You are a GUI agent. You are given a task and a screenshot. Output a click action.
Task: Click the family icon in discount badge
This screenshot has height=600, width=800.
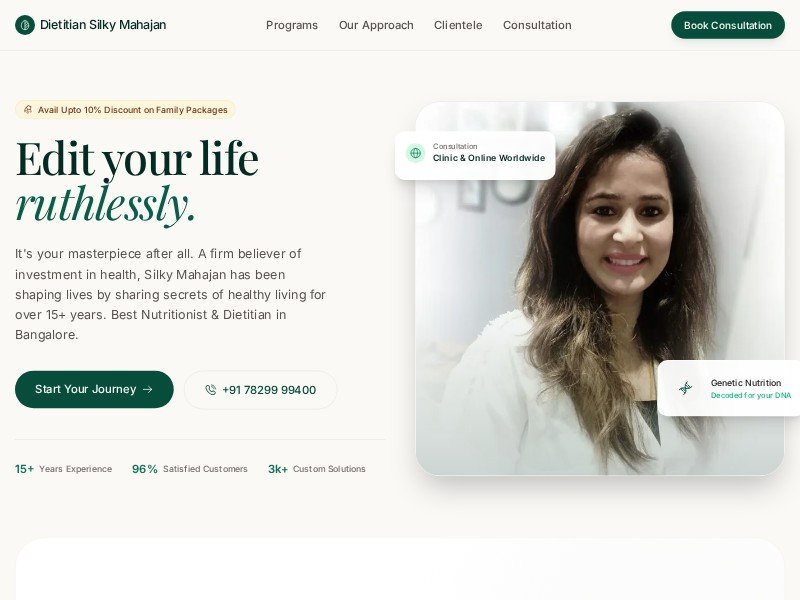28,110
